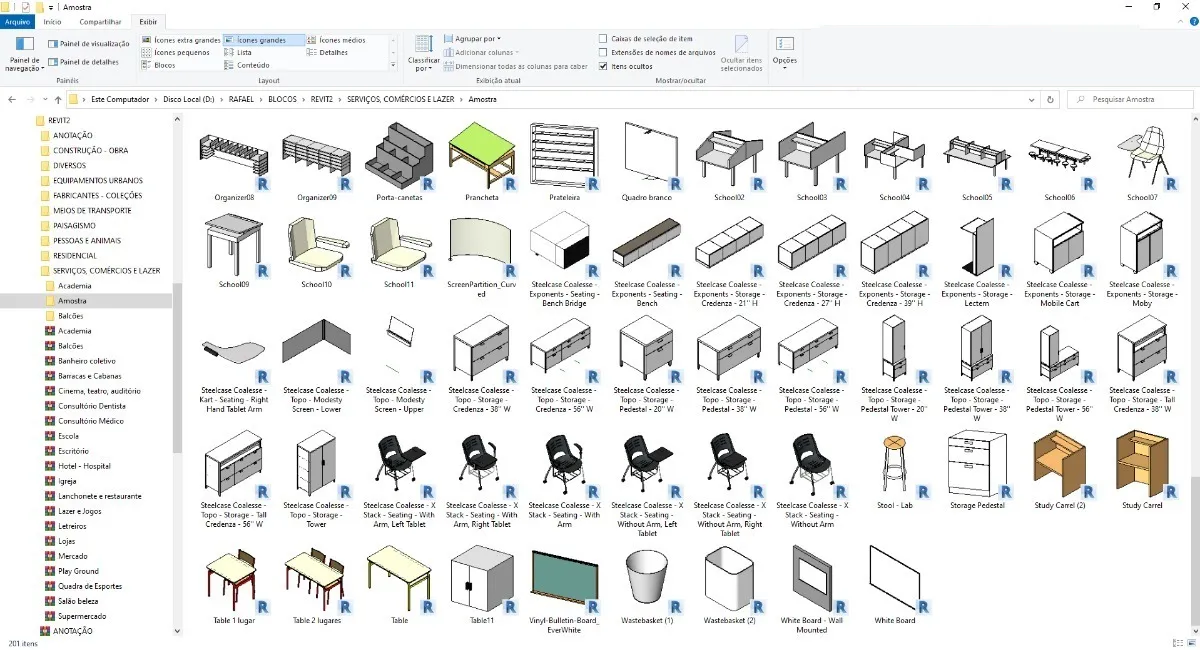This screenshot has height=650, width=1200.
Task: Select the Supermercado tree item
Action: click(82, 616)
